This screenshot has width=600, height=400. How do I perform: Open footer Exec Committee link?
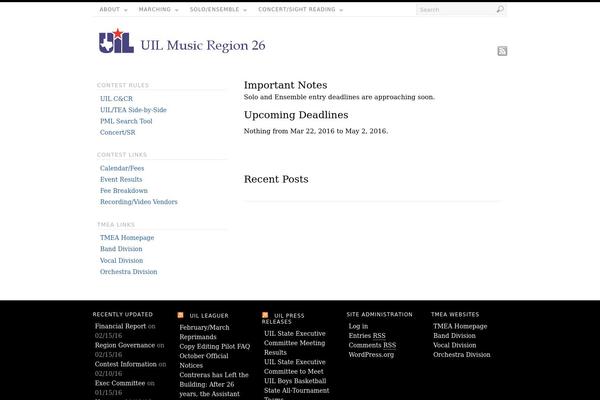tap(120, 383)
